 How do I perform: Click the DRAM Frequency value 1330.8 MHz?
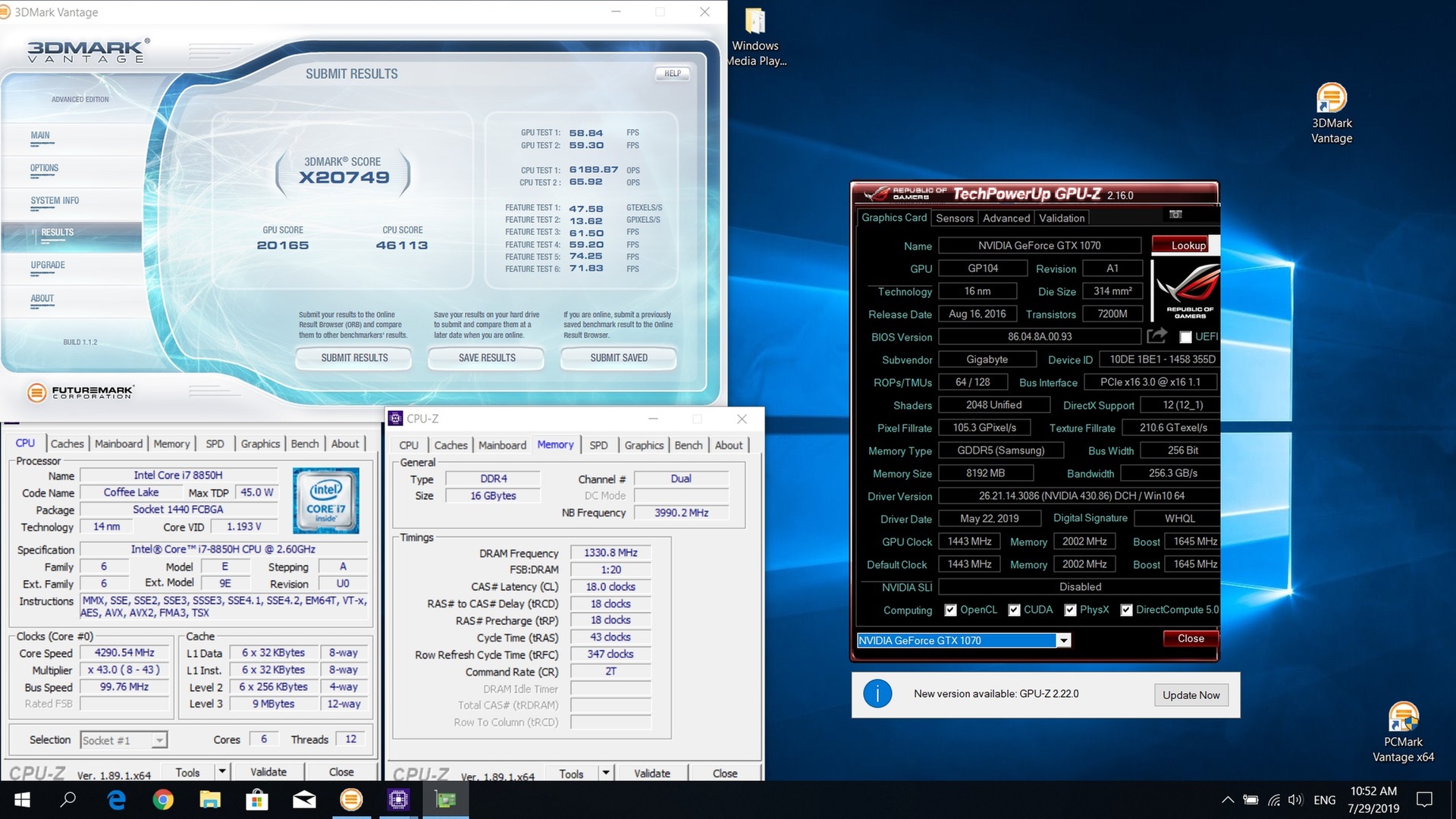pyautogui.click(x=610, y=553)
